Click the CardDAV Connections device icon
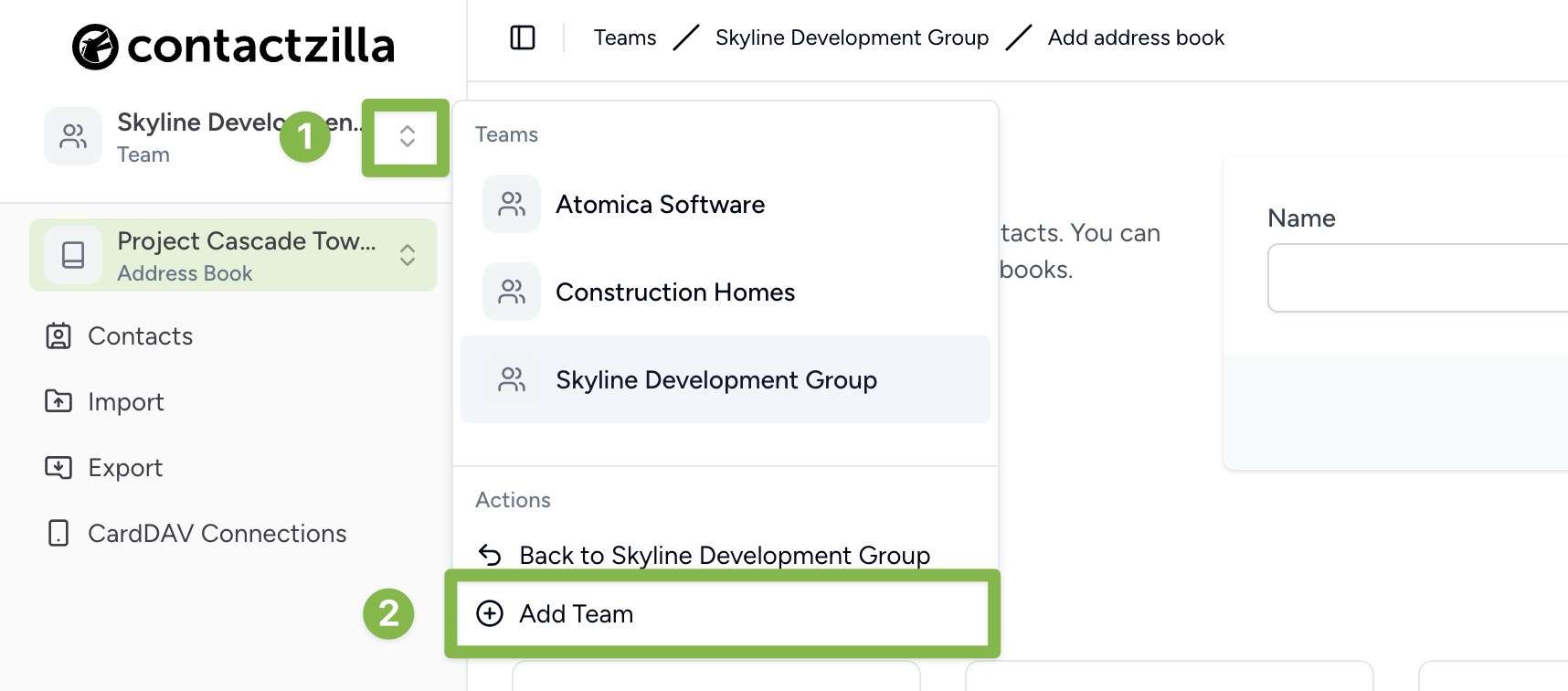This screenshot has width=1568, height=691. click(58, 533)
